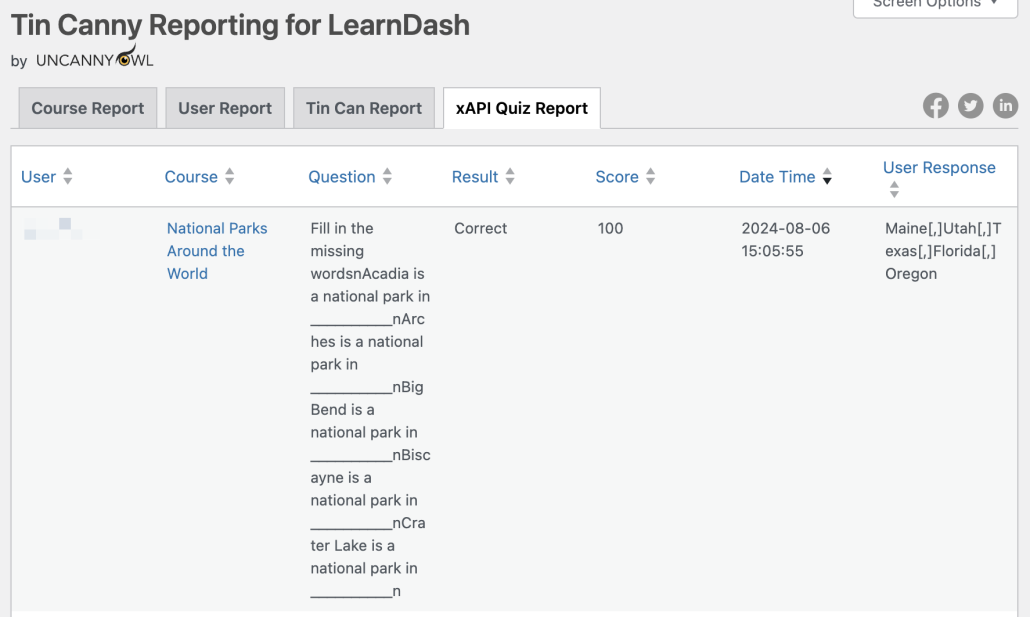Image resolution: width=1030 pixels, height=617 pixels.
Task: Open the User Report tab
Action: (x=225, y=107)
